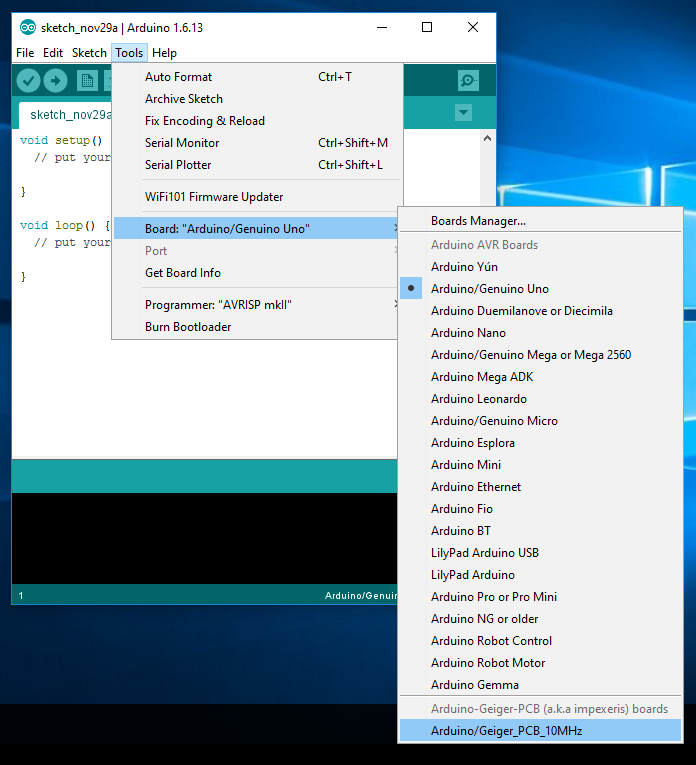Choose Fix Encoding & Reload

point(256,121)
